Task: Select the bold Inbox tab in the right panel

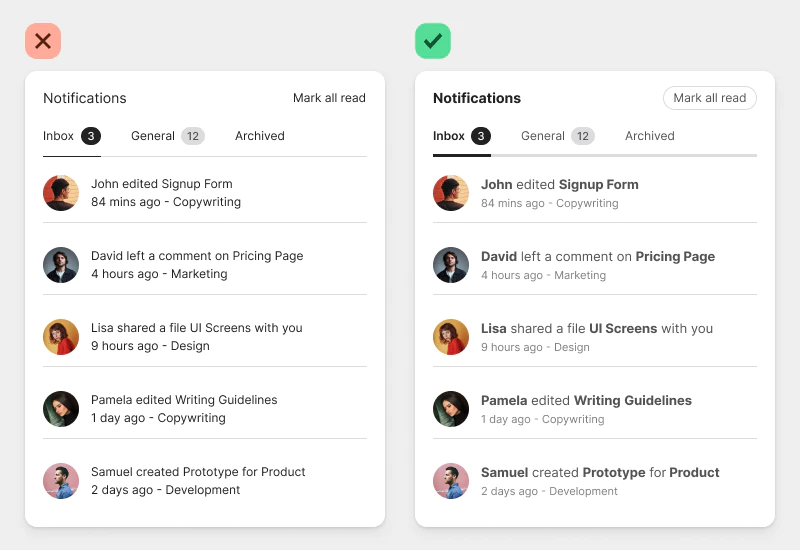Action: (x=448, y=136)
